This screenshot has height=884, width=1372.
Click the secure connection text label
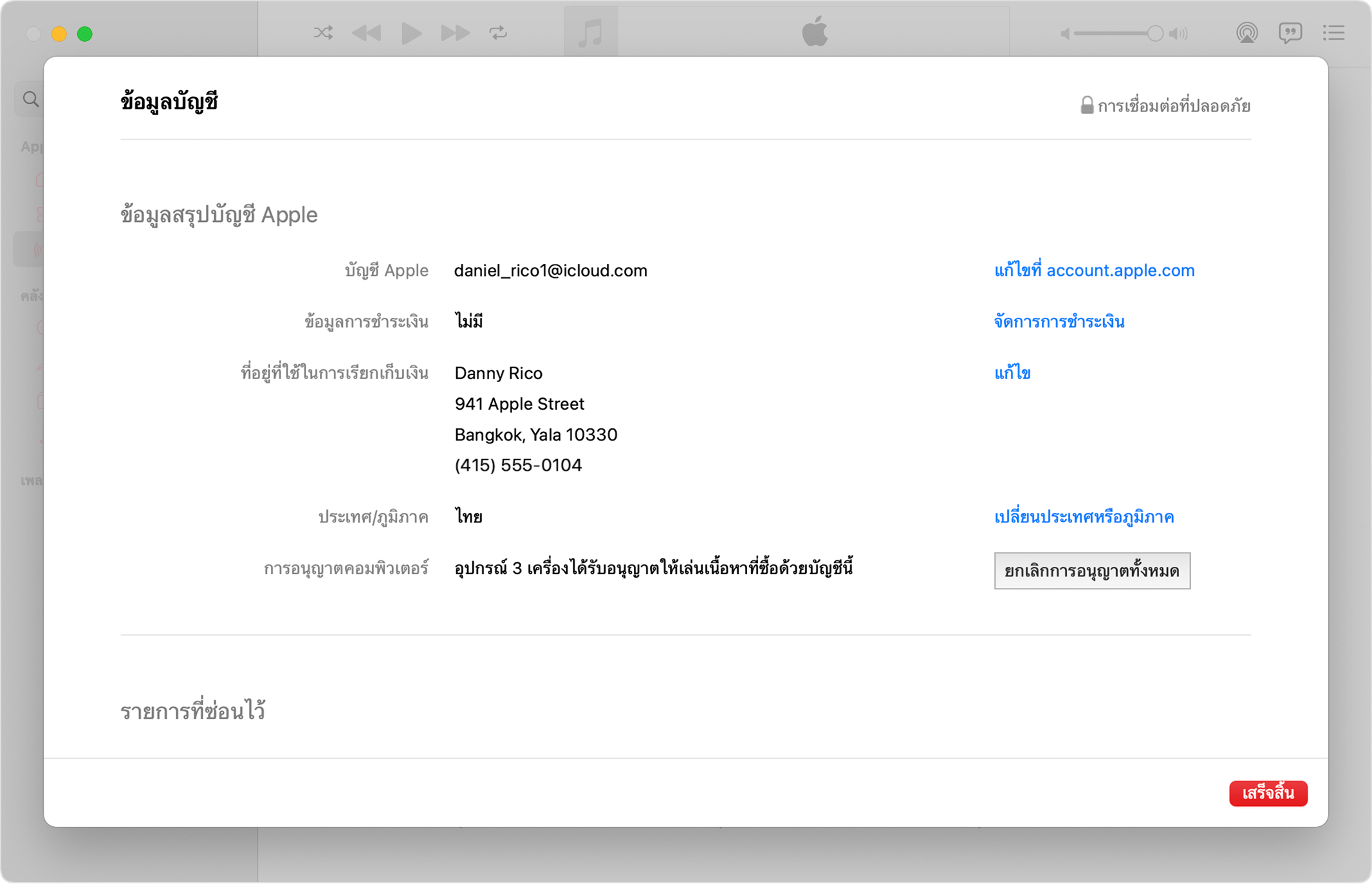(1174, 106)
